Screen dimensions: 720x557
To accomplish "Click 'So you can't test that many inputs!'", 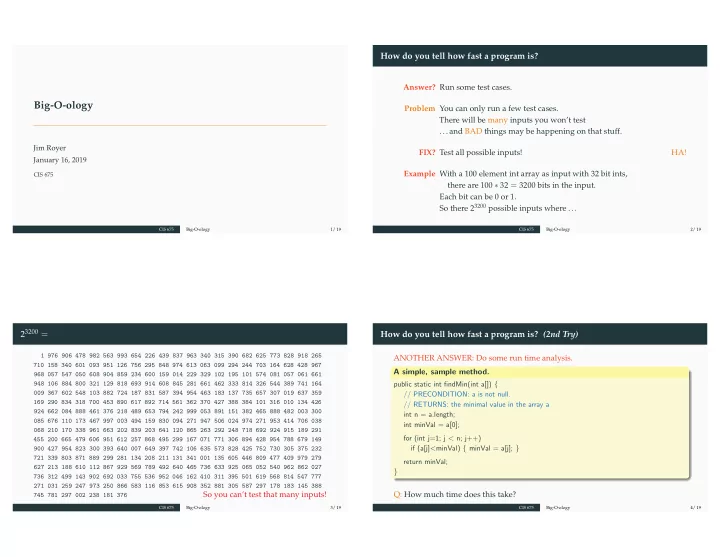I will pos(264,495).
